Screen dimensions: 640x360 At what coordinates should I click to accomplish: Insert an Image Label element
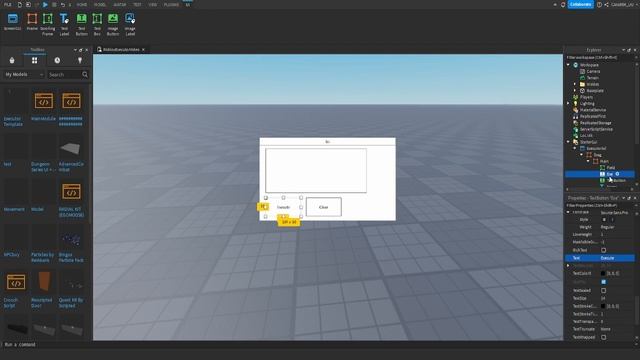130,24
